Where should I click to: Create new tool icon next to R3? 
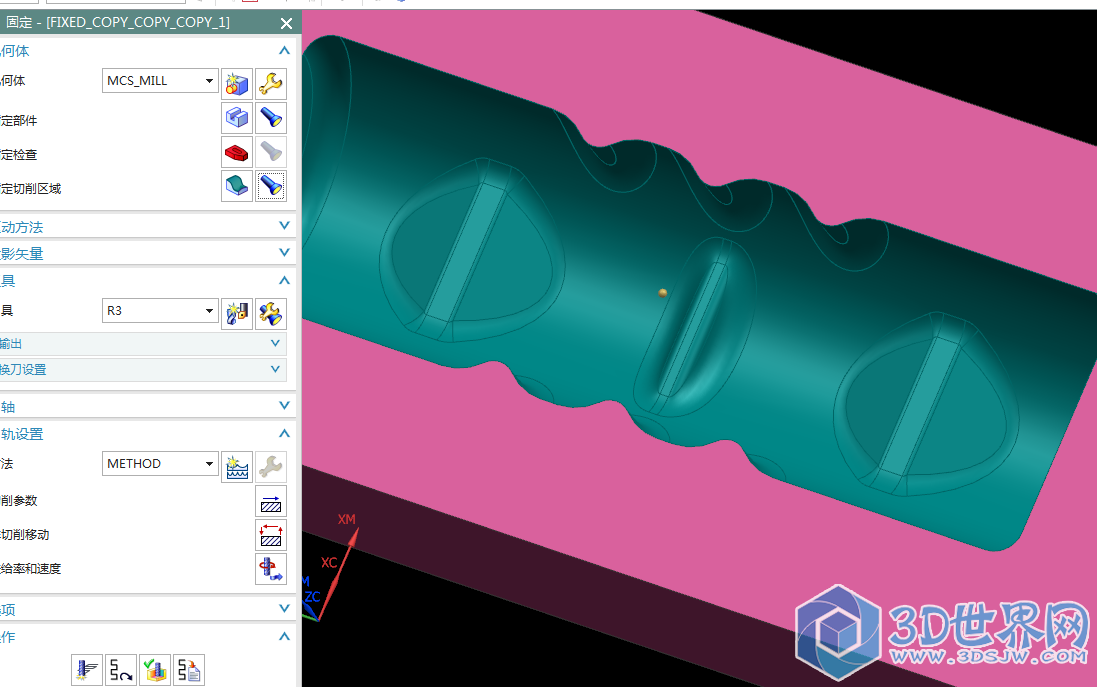[237, 313]
